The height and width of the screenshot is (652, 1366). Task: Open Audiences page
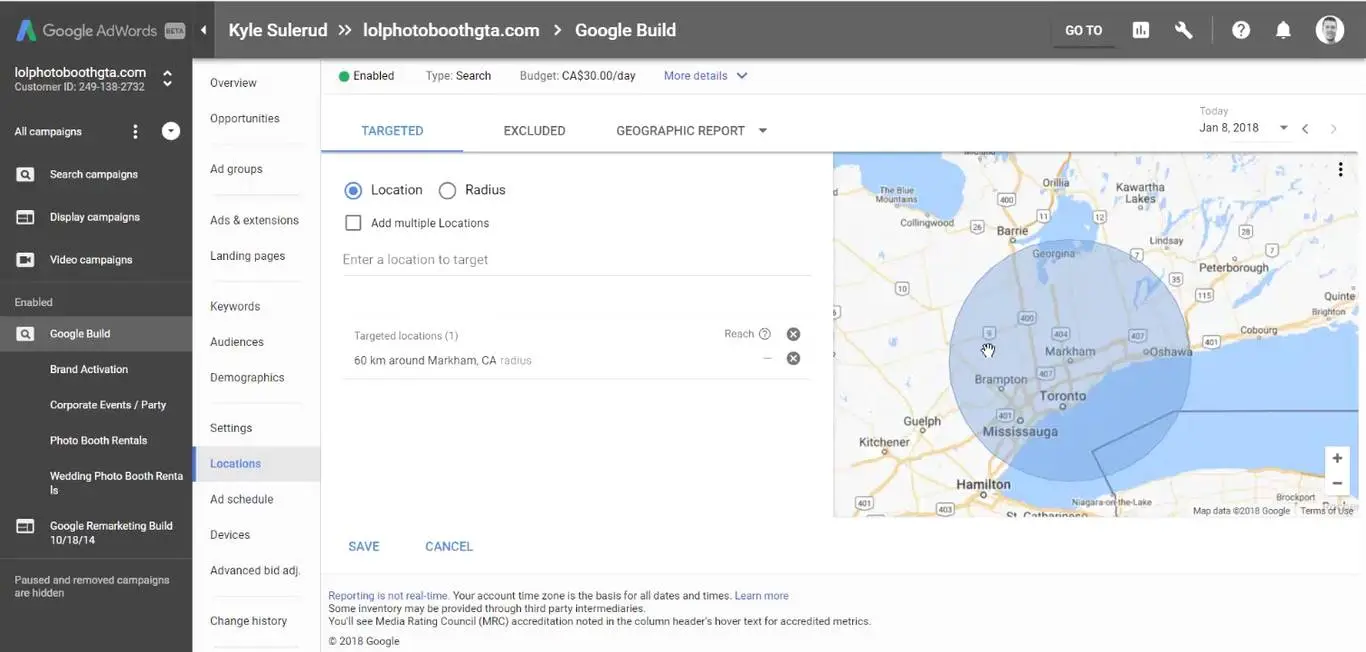tap(237, 342)
